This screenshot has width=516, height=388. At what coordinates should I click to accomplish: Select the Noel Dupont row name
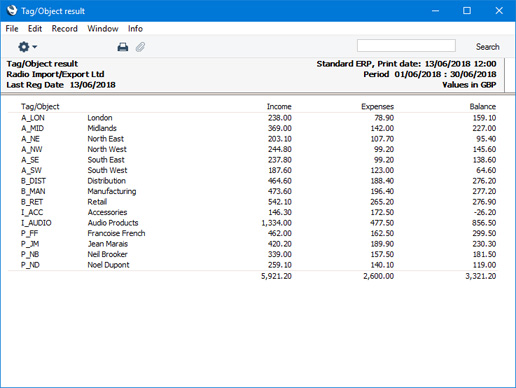point(108,265)
